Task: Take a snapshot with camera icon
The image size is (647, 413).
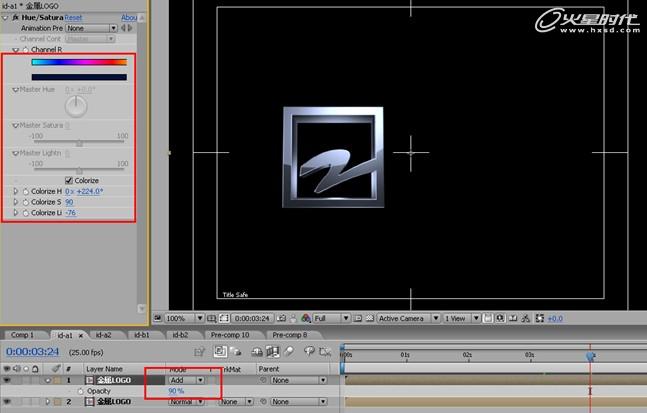Action: coord(282,318)
